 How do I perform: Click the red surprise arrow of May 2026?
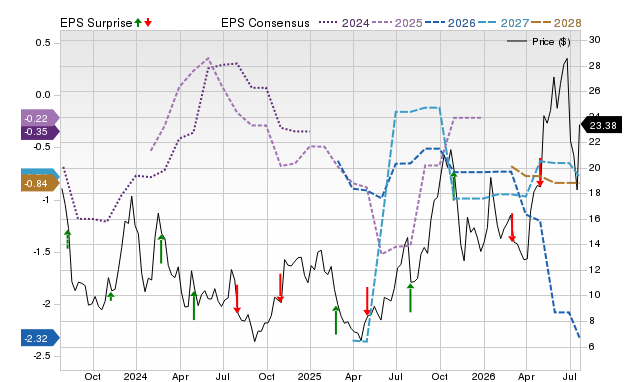tap(540, 173)
